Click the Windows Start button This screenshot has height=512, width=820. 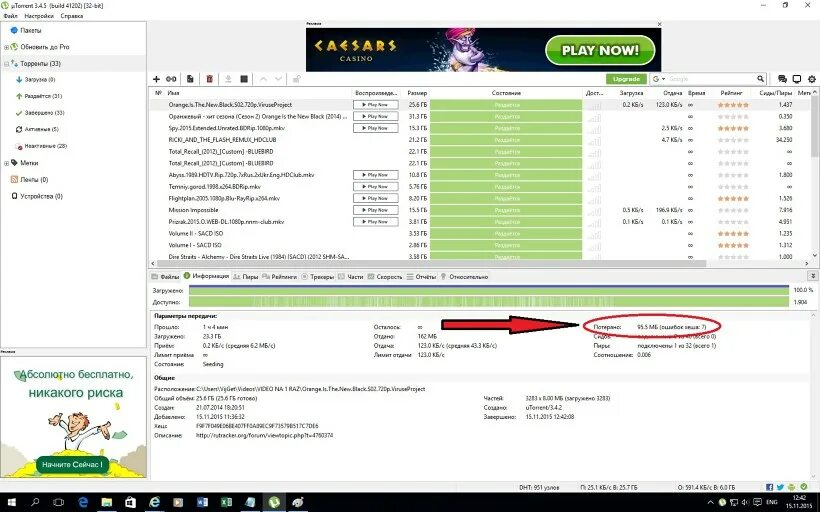(11, 503)
